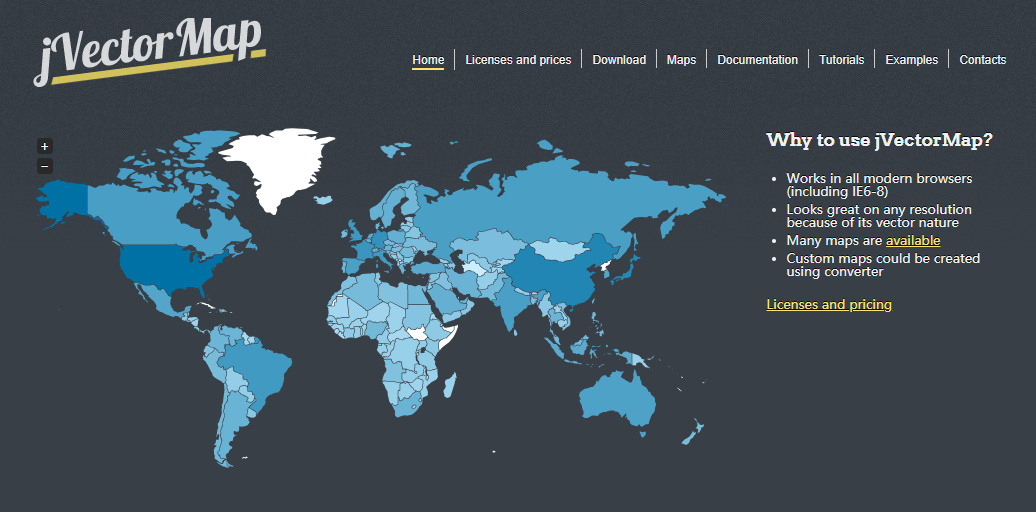Select Iceland on the world map
Image resolution: width=1036 pixels, height=512 pixels.
coord(322,199)
